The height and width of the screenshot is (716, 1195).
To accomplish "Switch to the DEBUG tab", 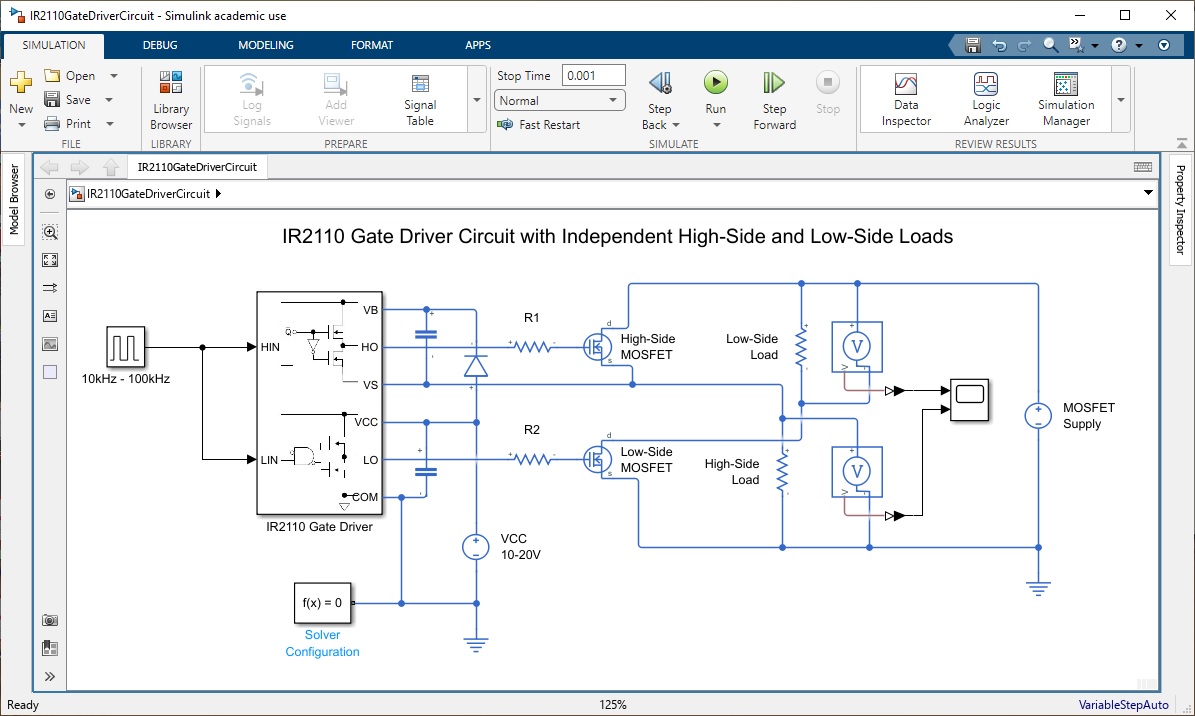I will [x=160, y=45].
